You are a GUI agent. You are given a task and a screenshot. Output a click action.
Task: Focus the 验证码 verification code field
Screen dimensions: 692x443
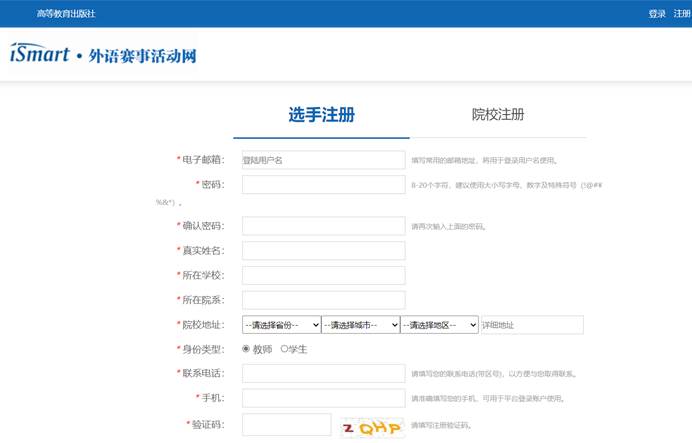point(286,425)
